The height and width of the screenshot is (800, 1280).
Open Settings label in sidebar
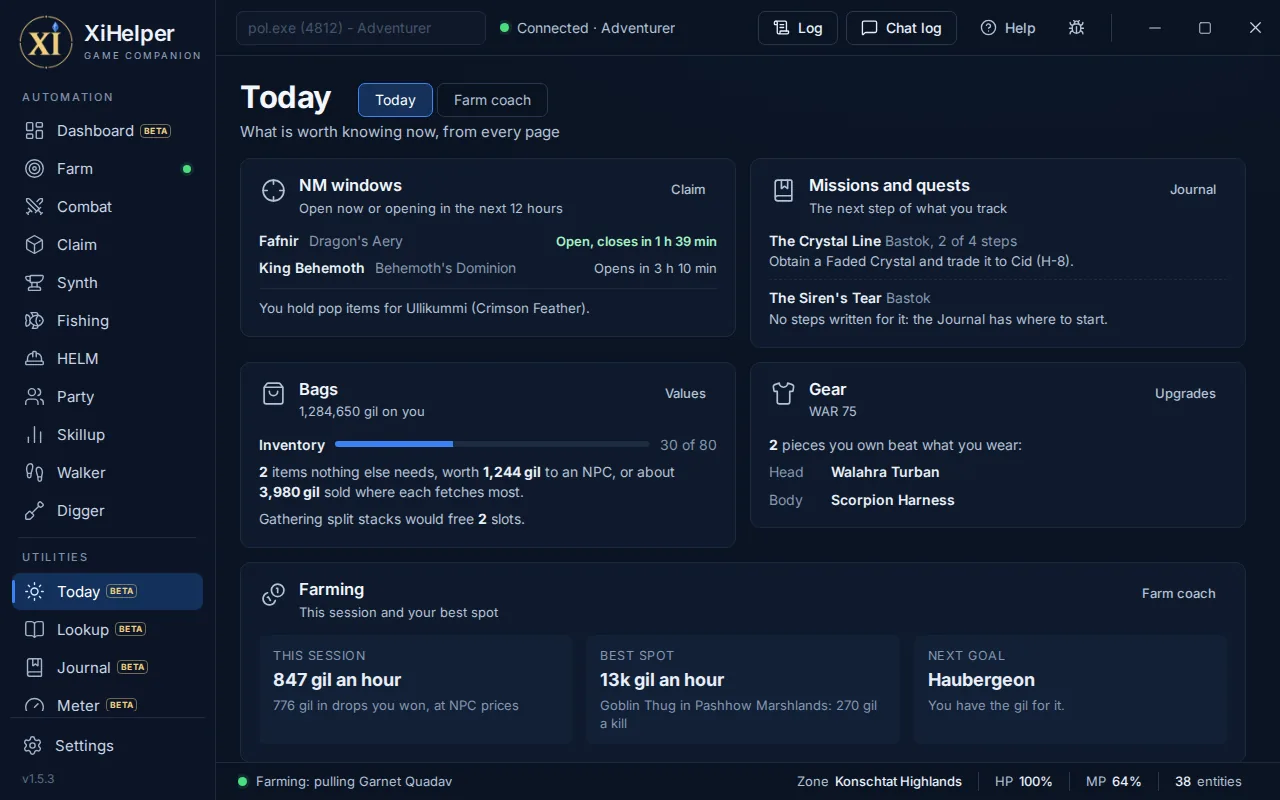click(x=84, y=746)
